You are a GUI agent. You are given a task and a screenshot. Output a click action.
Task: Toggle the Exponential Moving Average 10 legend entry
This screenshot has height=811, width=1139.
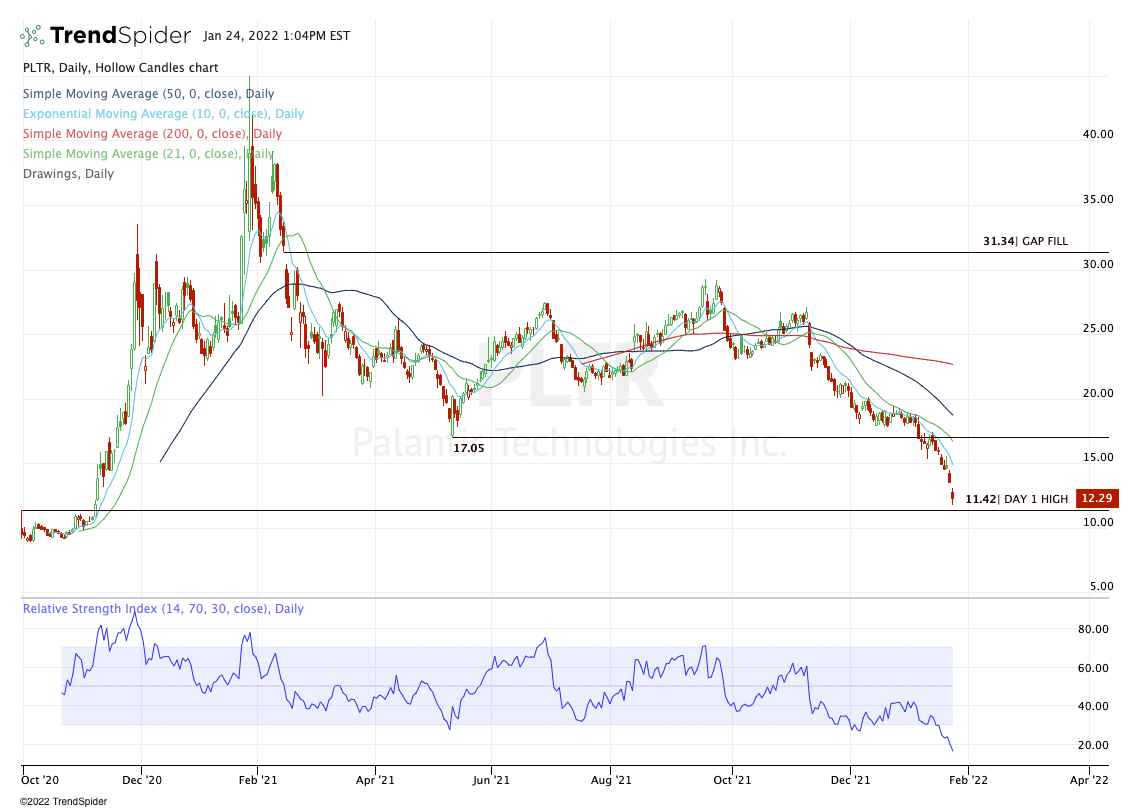pos(163,114)
